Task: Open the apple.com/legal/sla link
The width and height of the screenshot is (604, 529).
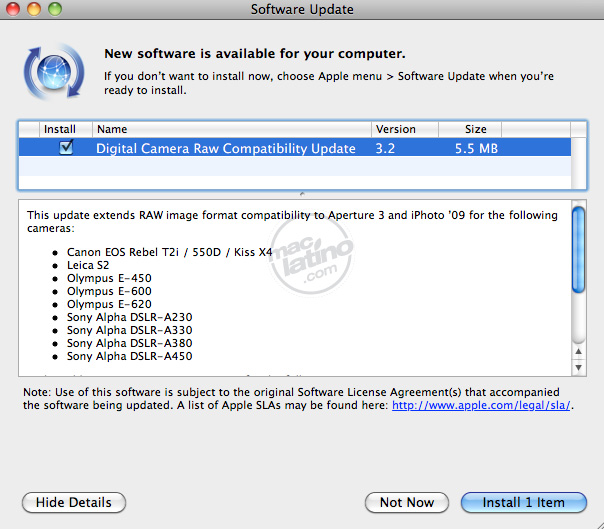Action: click(481, 405)
